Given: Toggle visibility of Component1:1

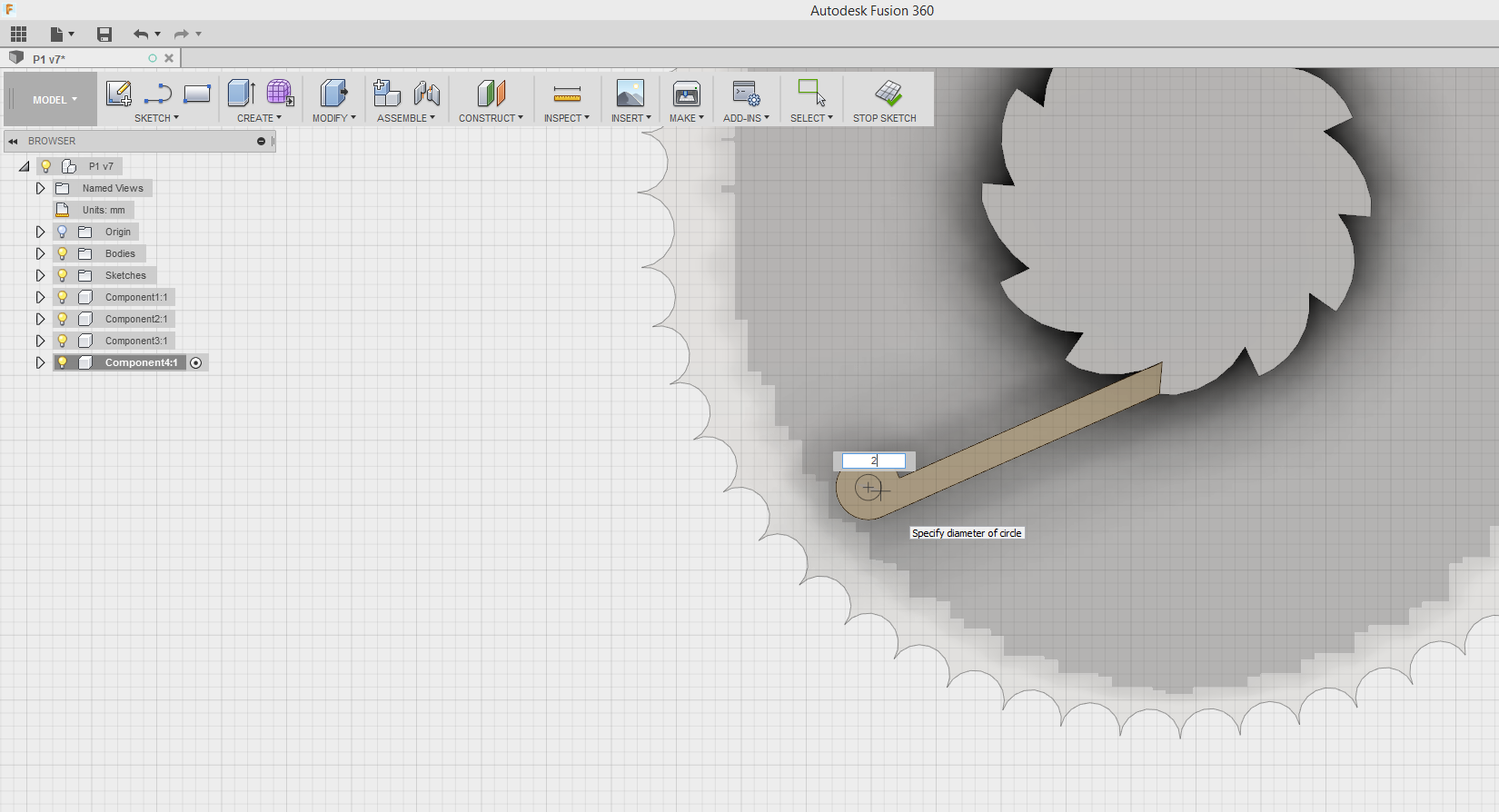Looking at the screenshot, I should [x=62, y=297].
